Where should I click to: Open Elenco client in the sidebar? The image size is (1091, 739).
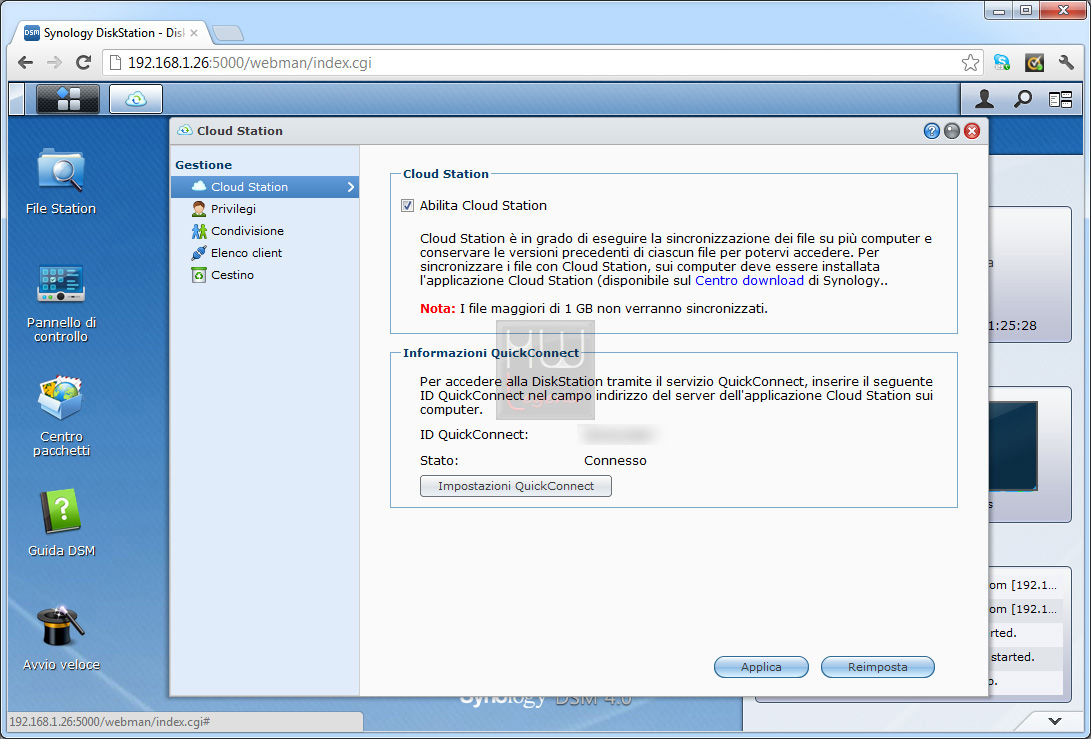point(265,253)
